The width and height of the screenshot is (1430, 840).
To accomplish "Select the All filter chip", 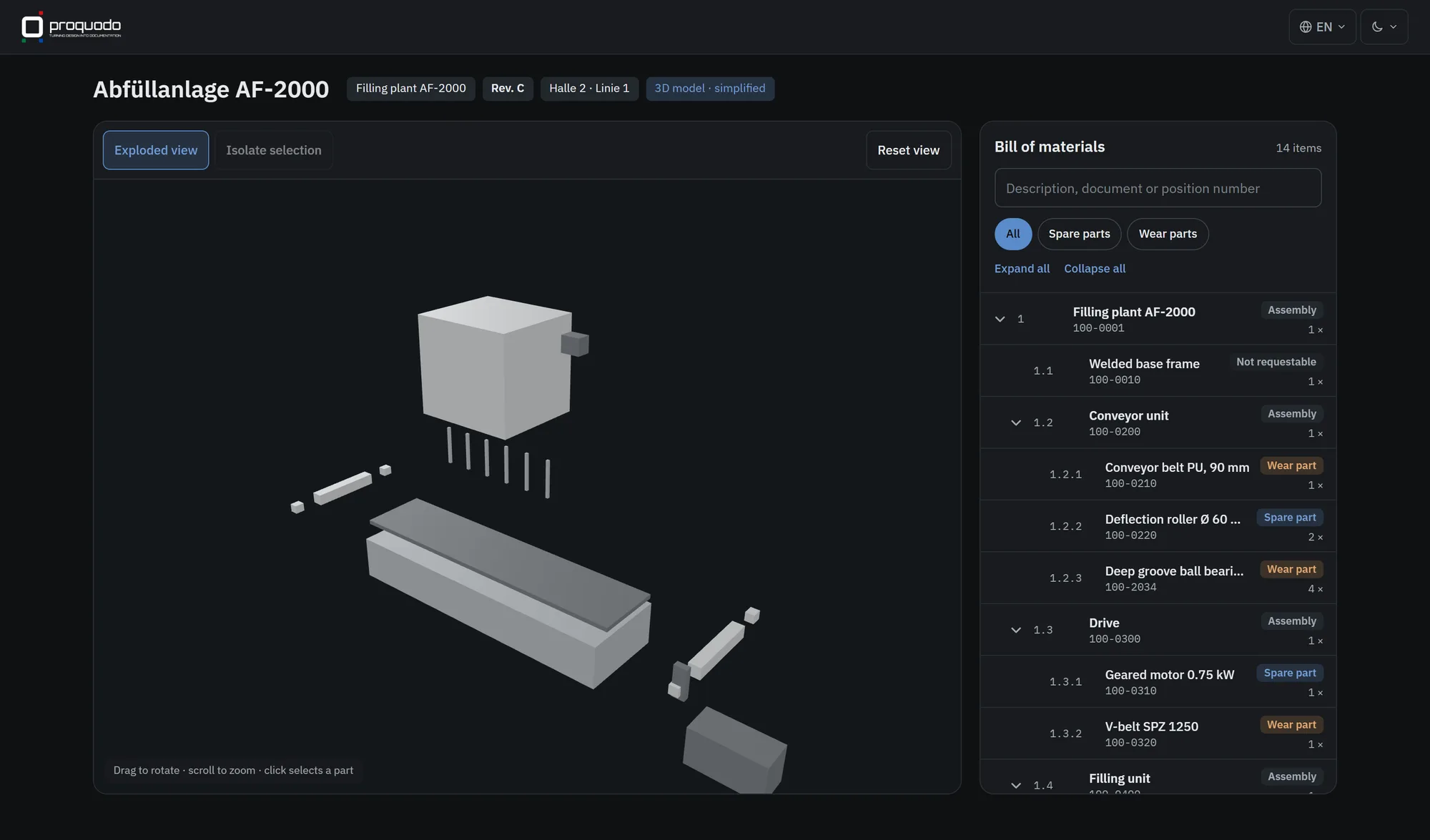I will coord(1012,234).
